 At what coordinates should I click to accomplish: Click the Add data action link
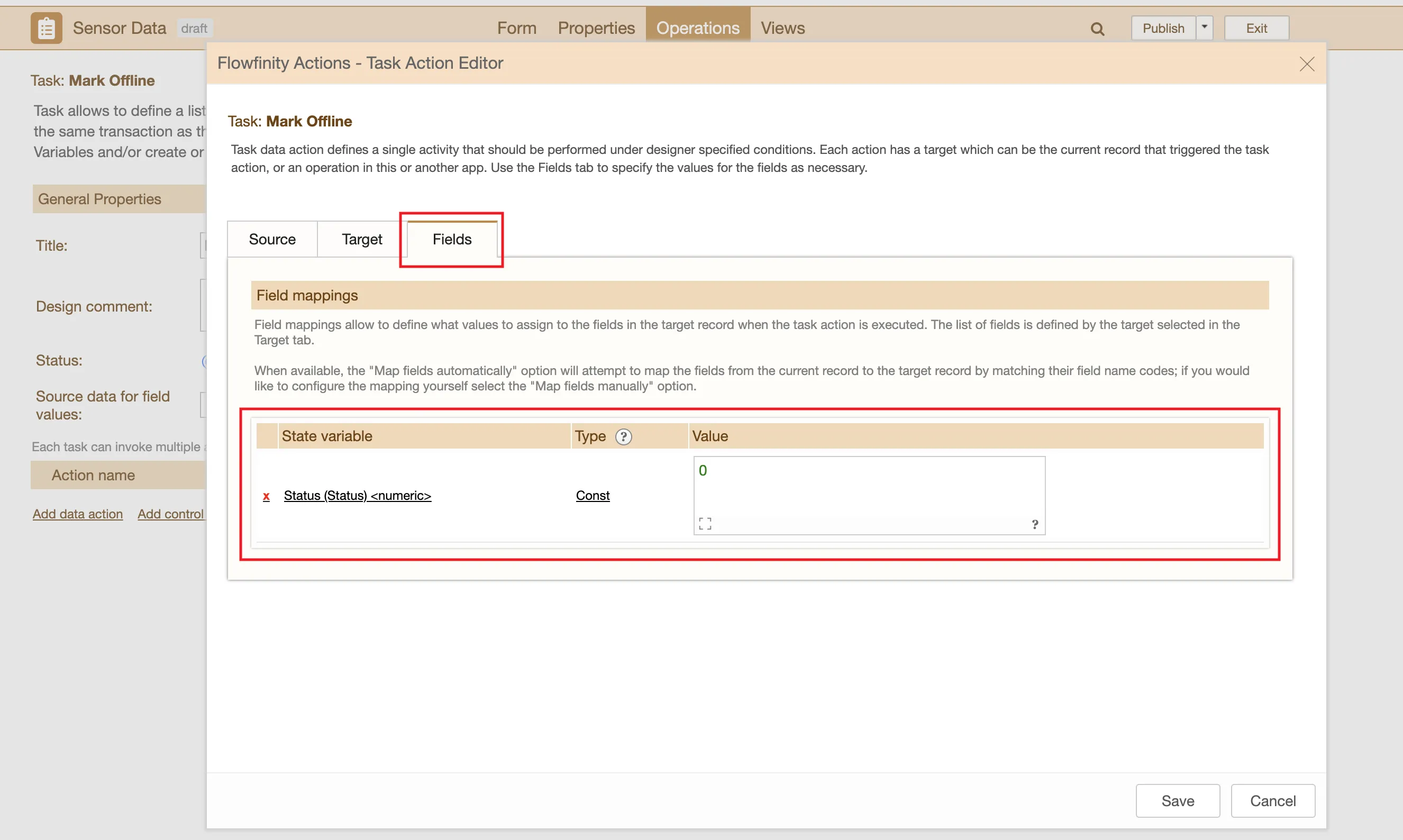(x=78, y=514)
